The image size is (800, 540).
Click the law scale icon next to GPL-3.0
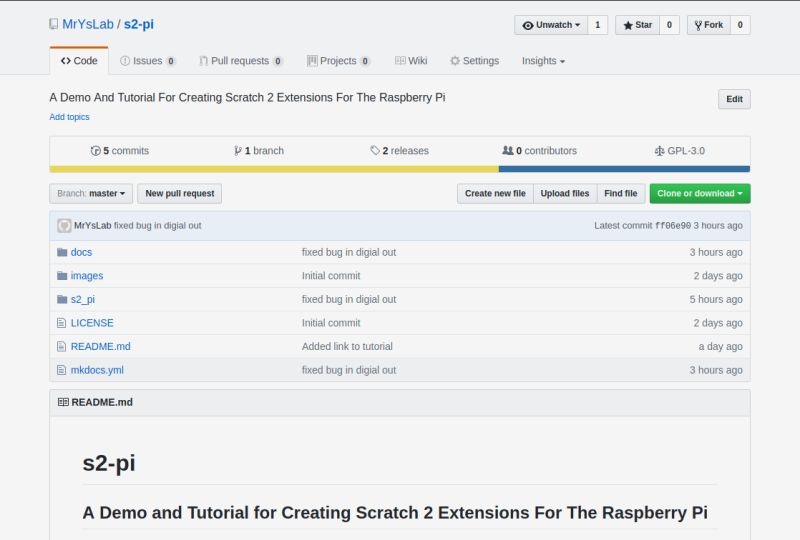pyautogui.click(x=659, y=151)
